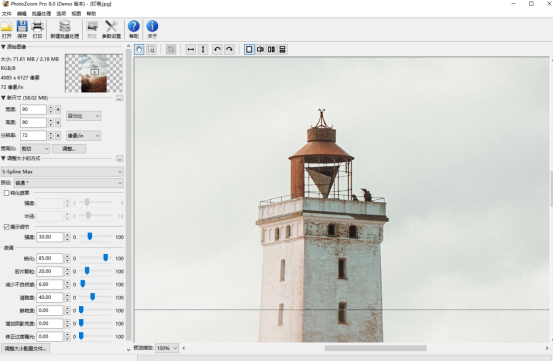Screen dimensions: 553x361
Task: Rotate image clockwise
Action: (229, 49)
